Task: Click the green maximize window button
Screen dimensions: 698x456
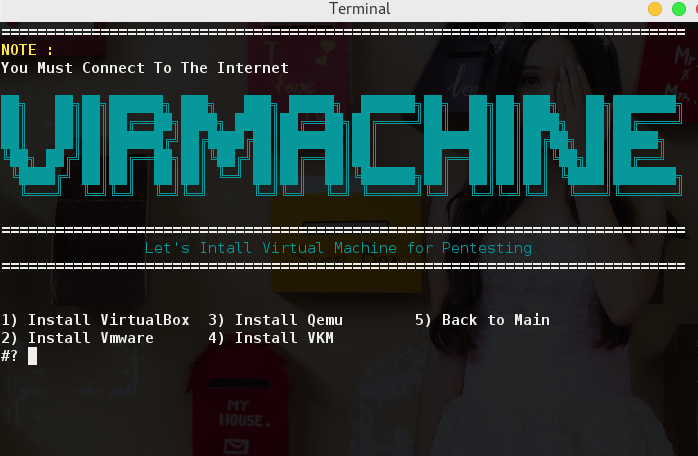Action: click(x=679, y=9)
